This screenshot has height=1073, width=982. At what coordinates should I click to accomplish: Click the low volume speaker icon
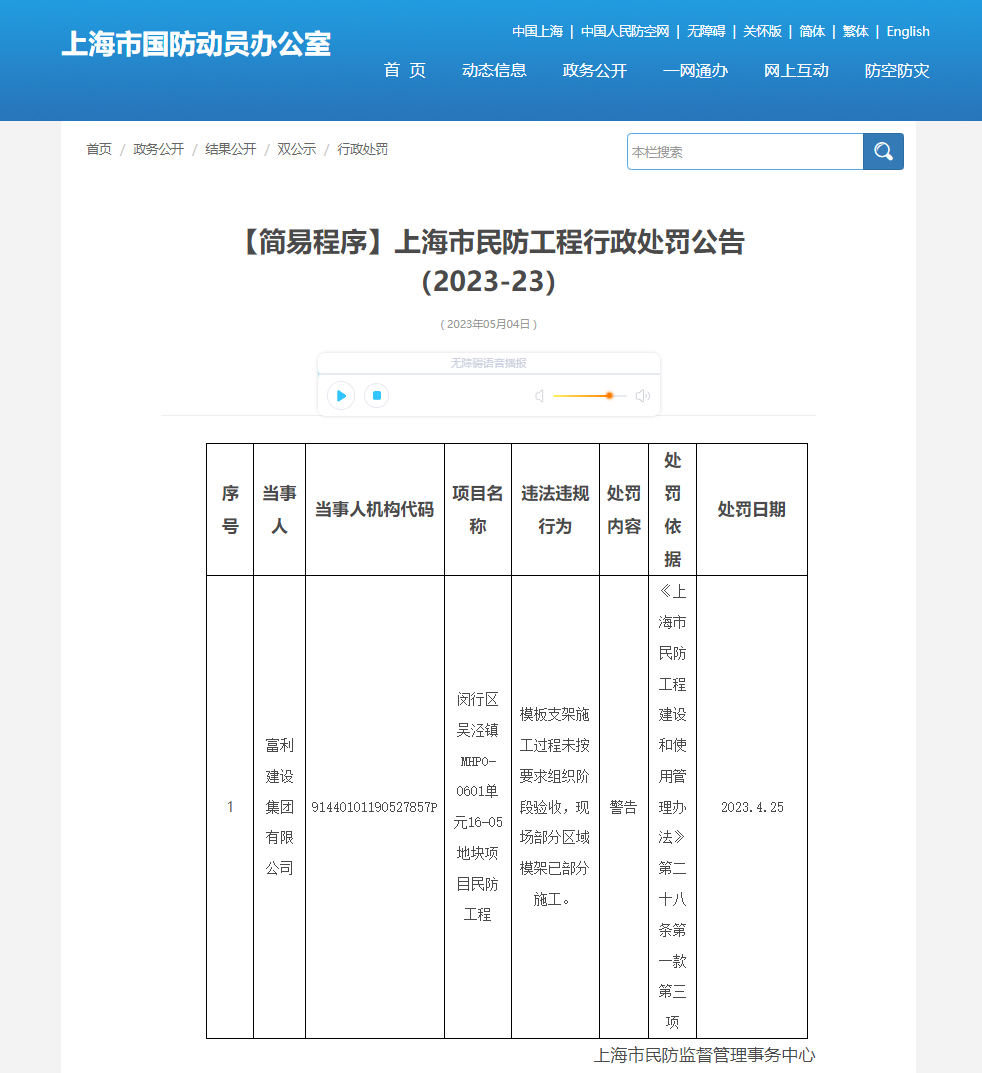click(x=539, y=396)
